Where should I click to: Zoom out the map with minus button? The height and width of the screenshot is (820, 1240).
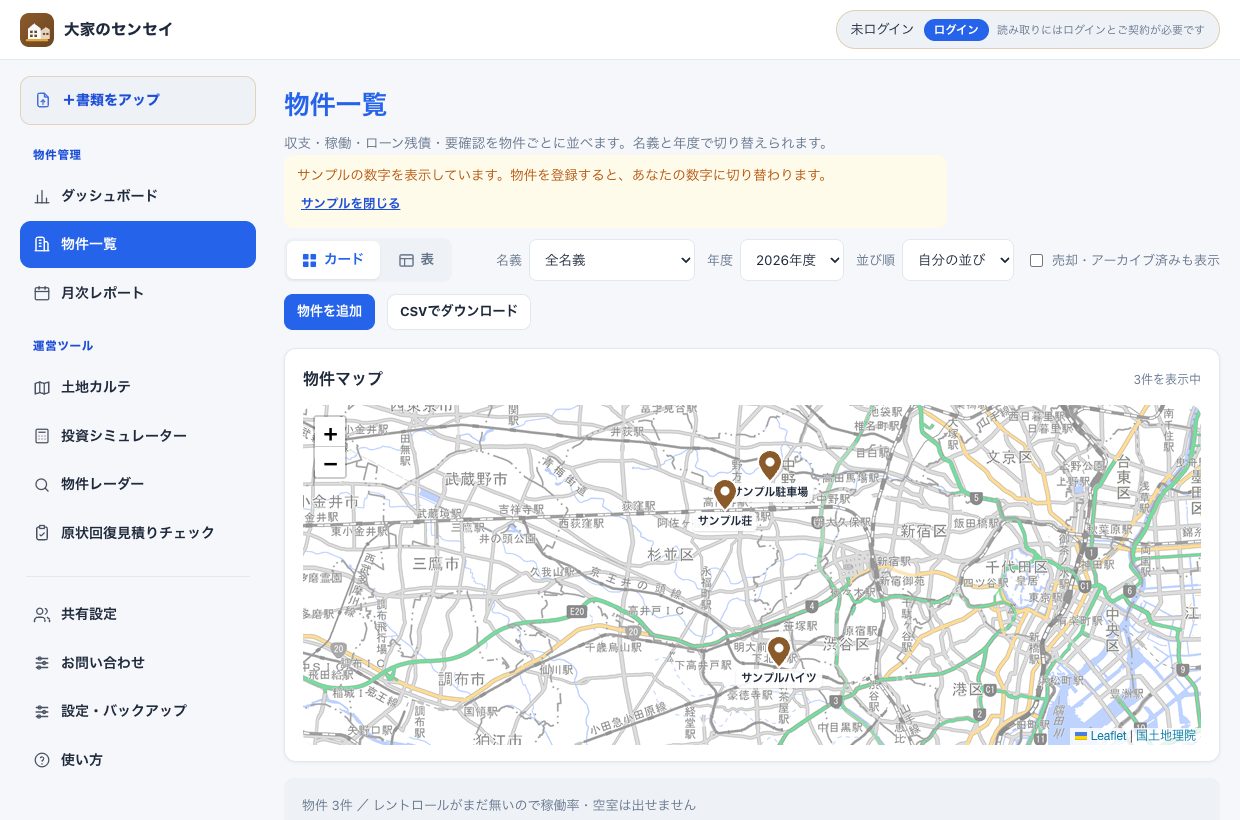point(330,464)
